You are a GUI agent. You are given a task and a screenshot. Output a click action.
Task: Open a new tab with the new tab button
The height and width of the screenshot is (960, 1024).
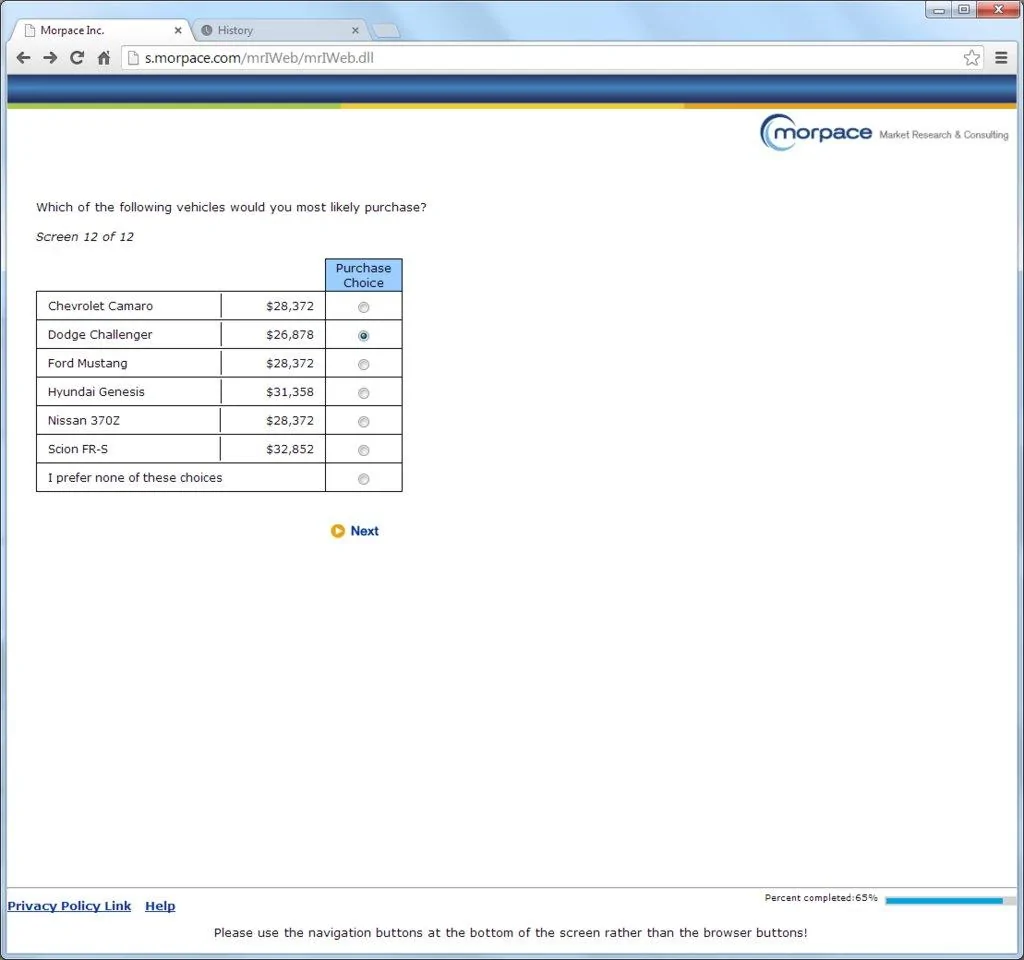coord(385,30)
